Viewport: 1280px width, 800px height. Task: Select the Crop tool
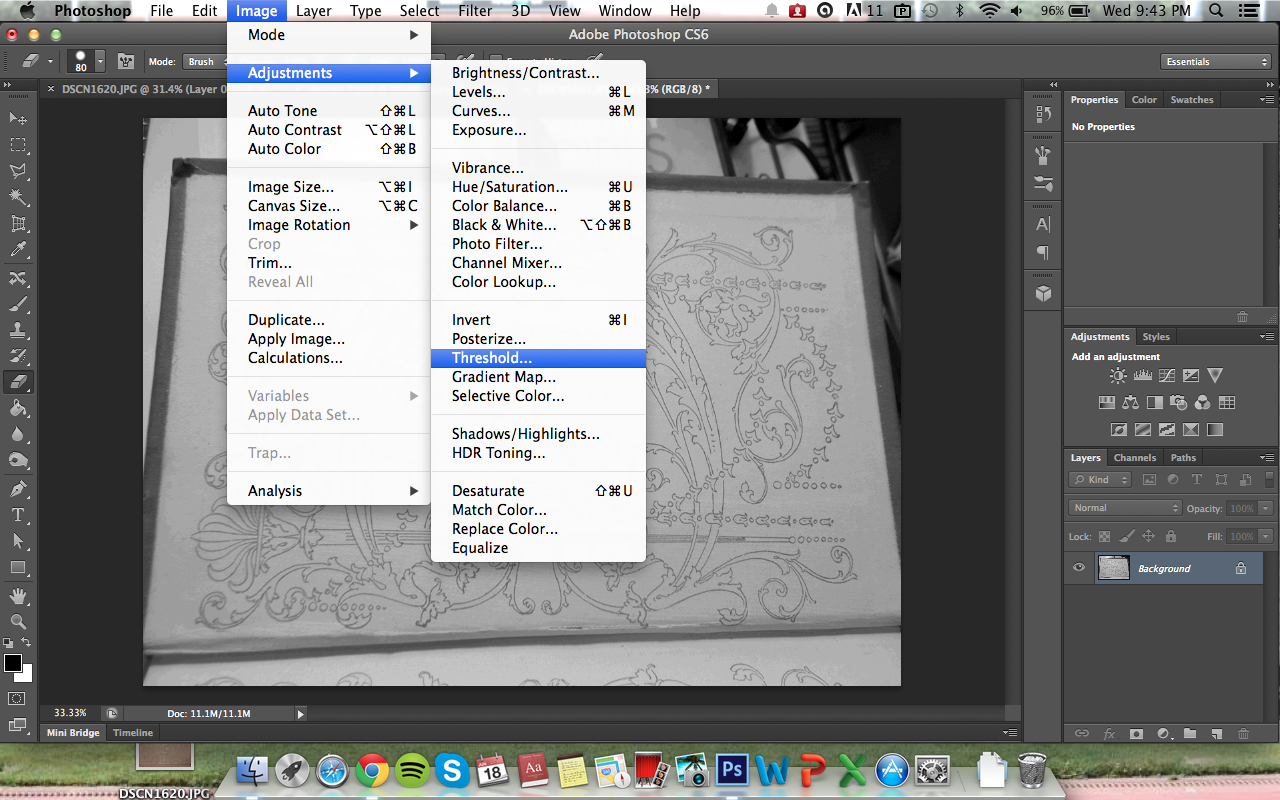pyautogui.click(x=18, y=223)
